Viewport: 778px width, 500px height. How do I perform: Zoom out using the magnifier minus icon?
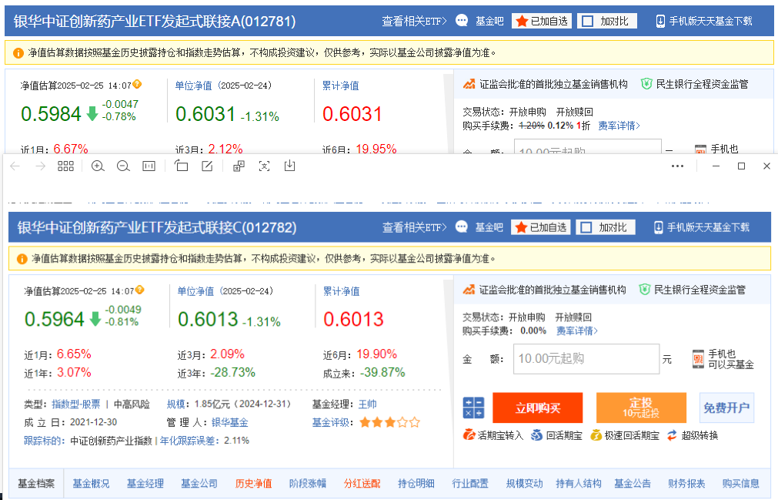pyautogui.click(x=123, y=166)
